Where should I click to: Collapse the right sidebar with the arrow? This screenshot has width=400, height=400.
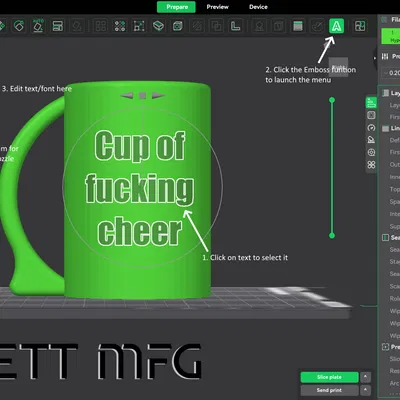pos(374,58)
